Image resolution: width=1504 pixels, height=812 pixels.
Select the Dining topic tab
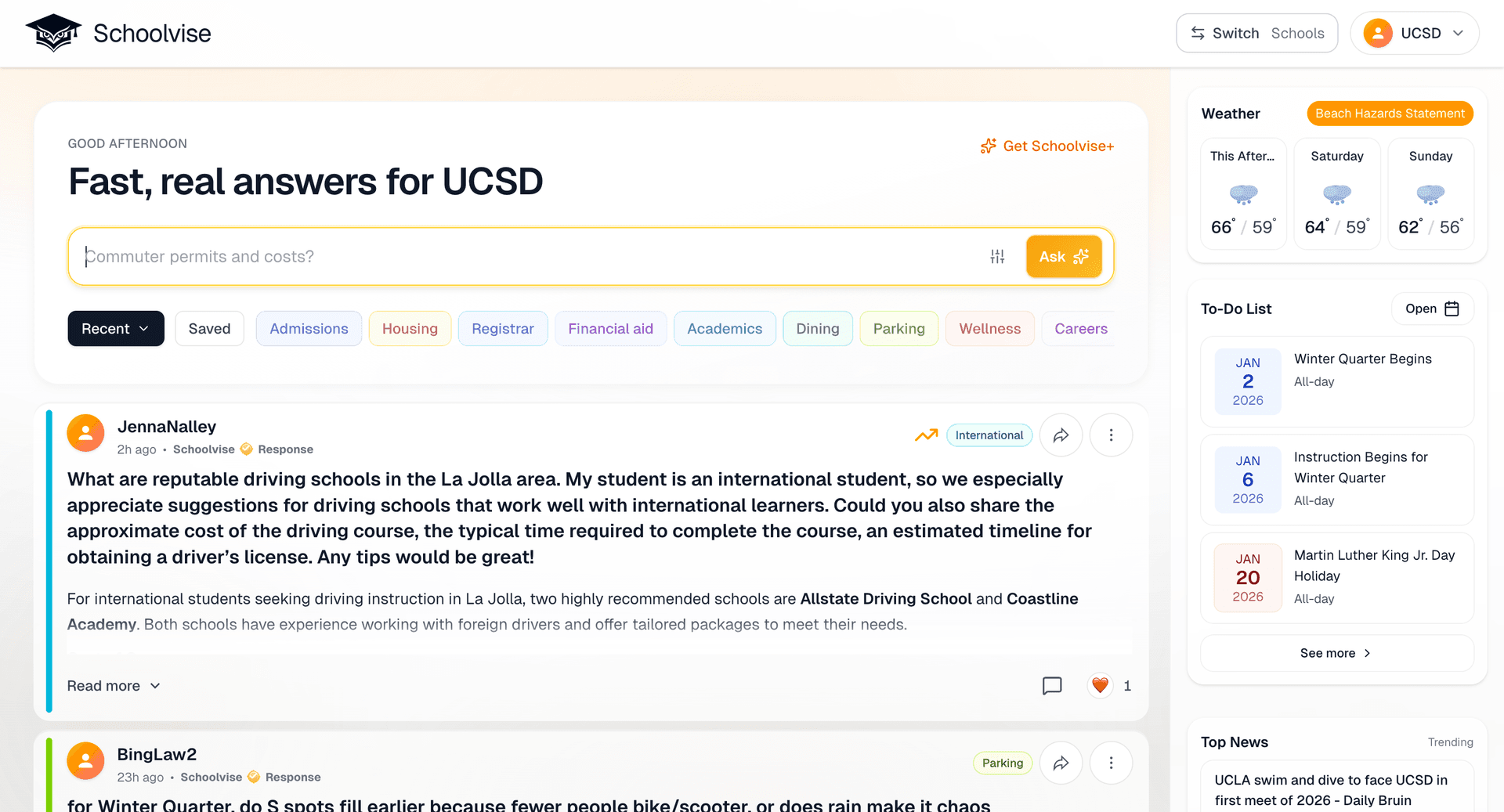pos(817,329)
